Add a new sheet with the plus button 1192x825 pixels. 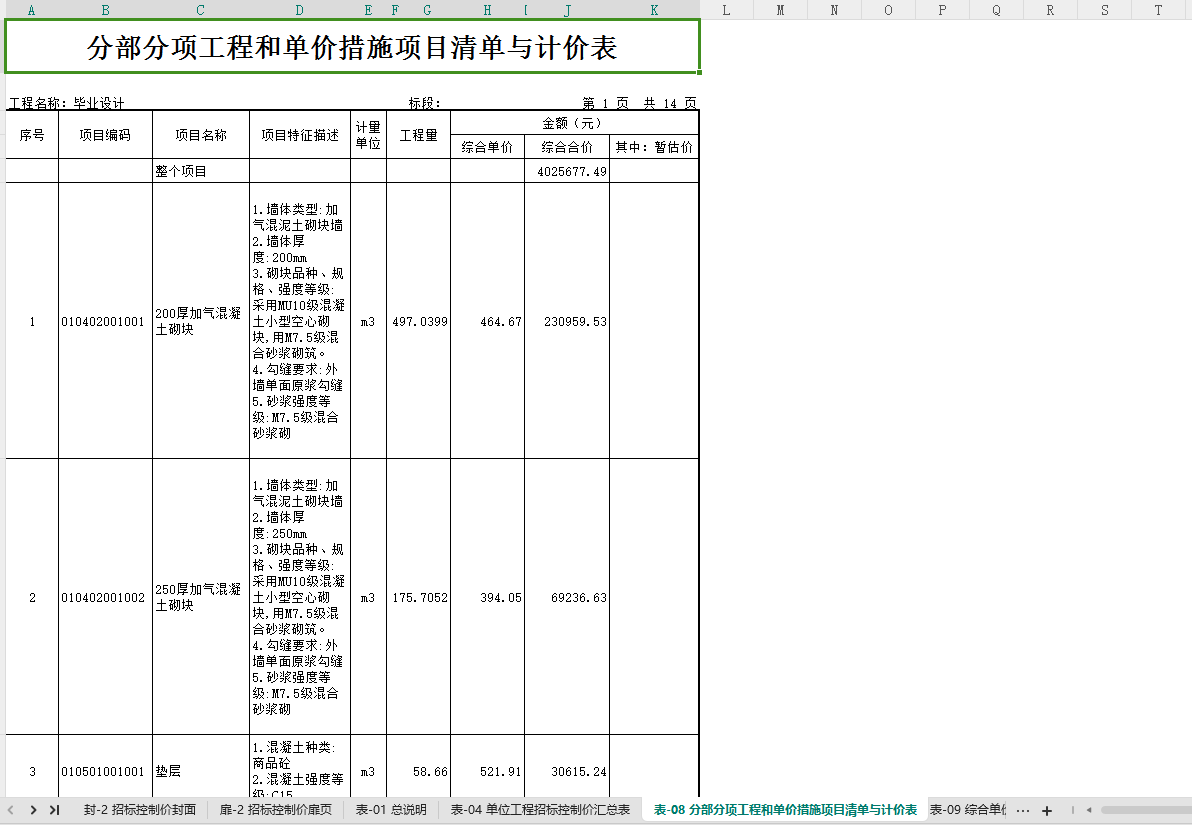[x=1047, y=811]
